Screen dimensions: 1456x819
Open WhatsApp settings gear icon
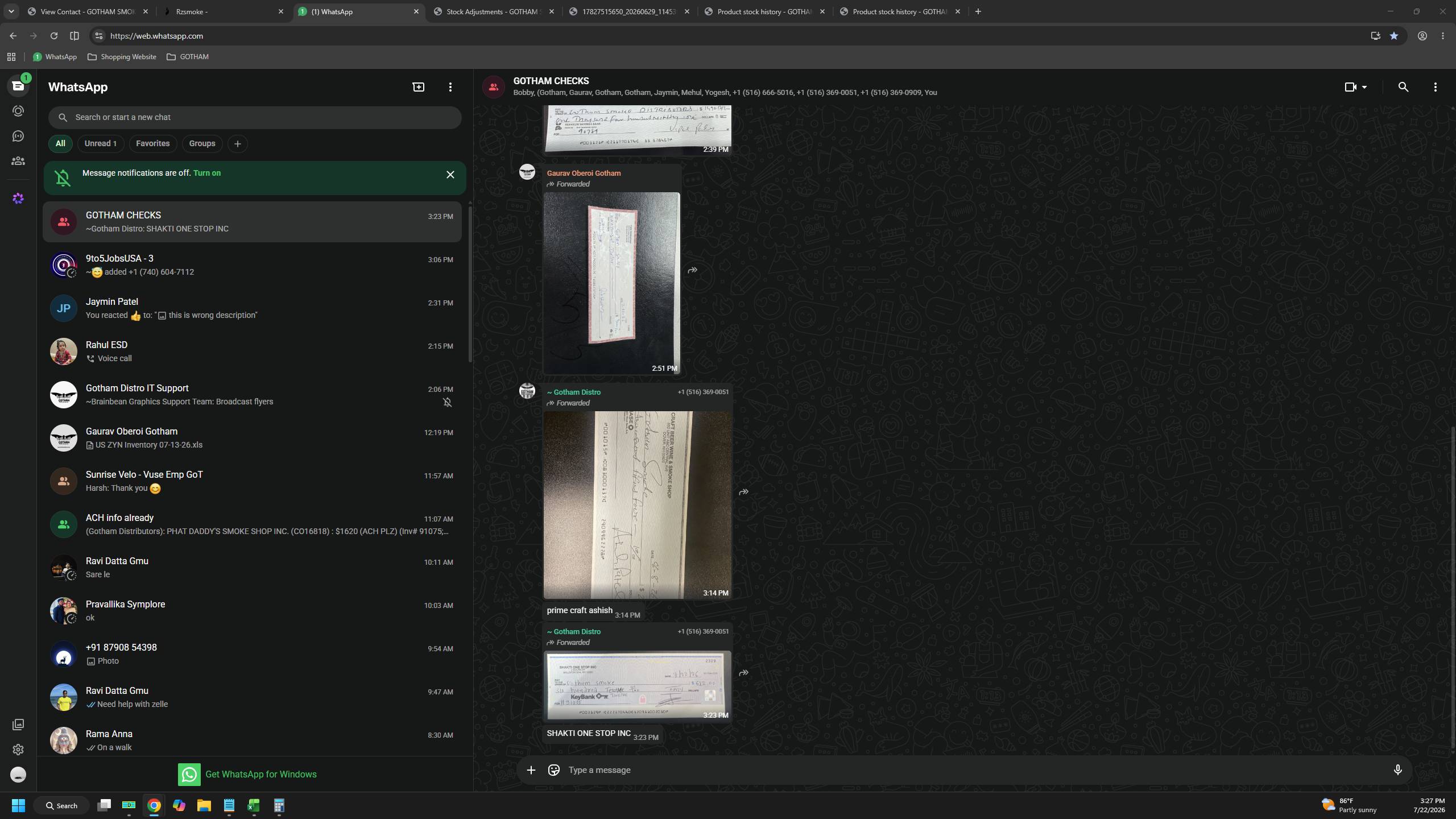(x=18, y=750)
